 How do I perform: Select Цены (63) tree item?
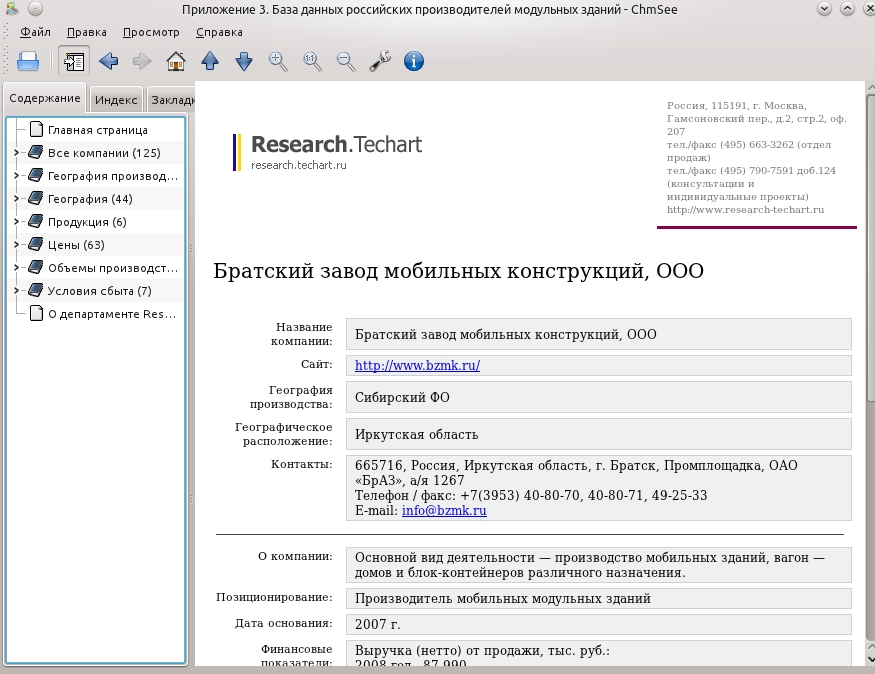(76, 245)
